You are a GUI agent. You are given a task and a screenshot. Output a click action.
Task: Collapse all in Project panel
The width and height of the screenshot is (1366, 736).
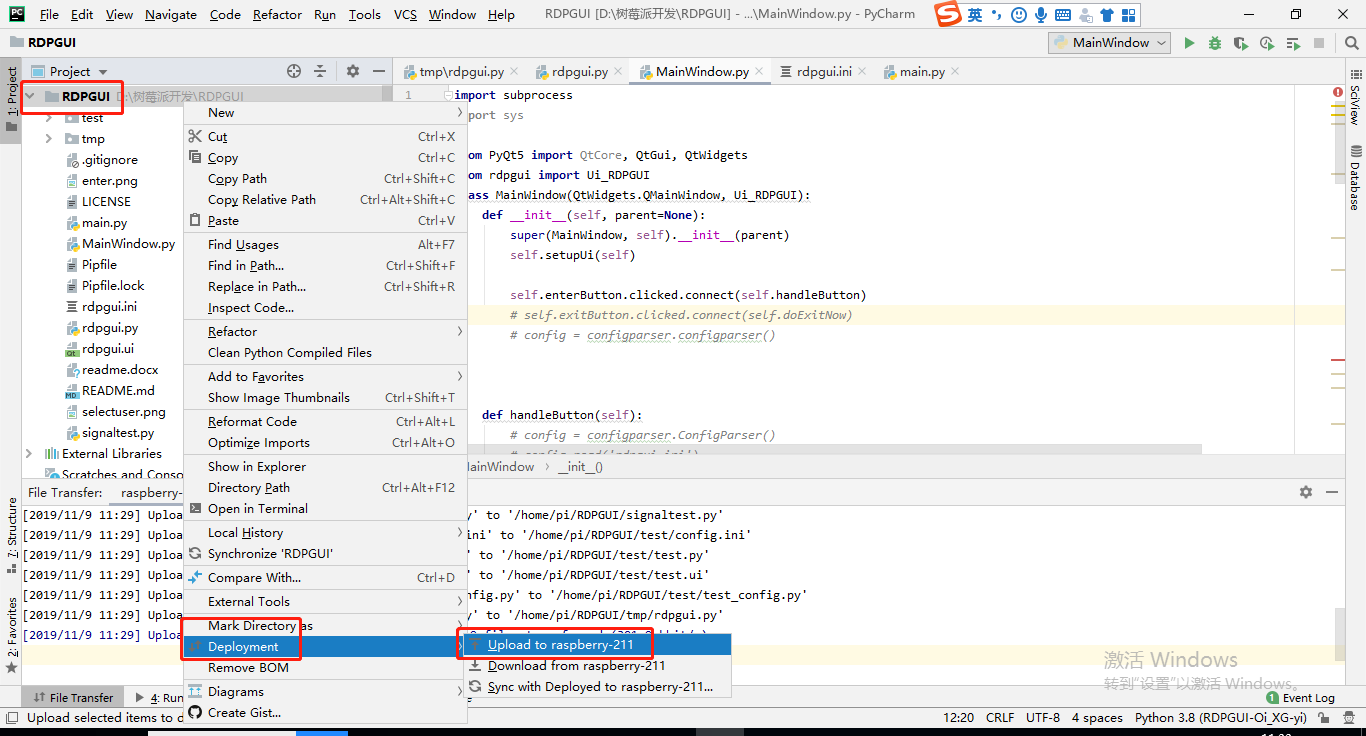[x=320, y=71]
